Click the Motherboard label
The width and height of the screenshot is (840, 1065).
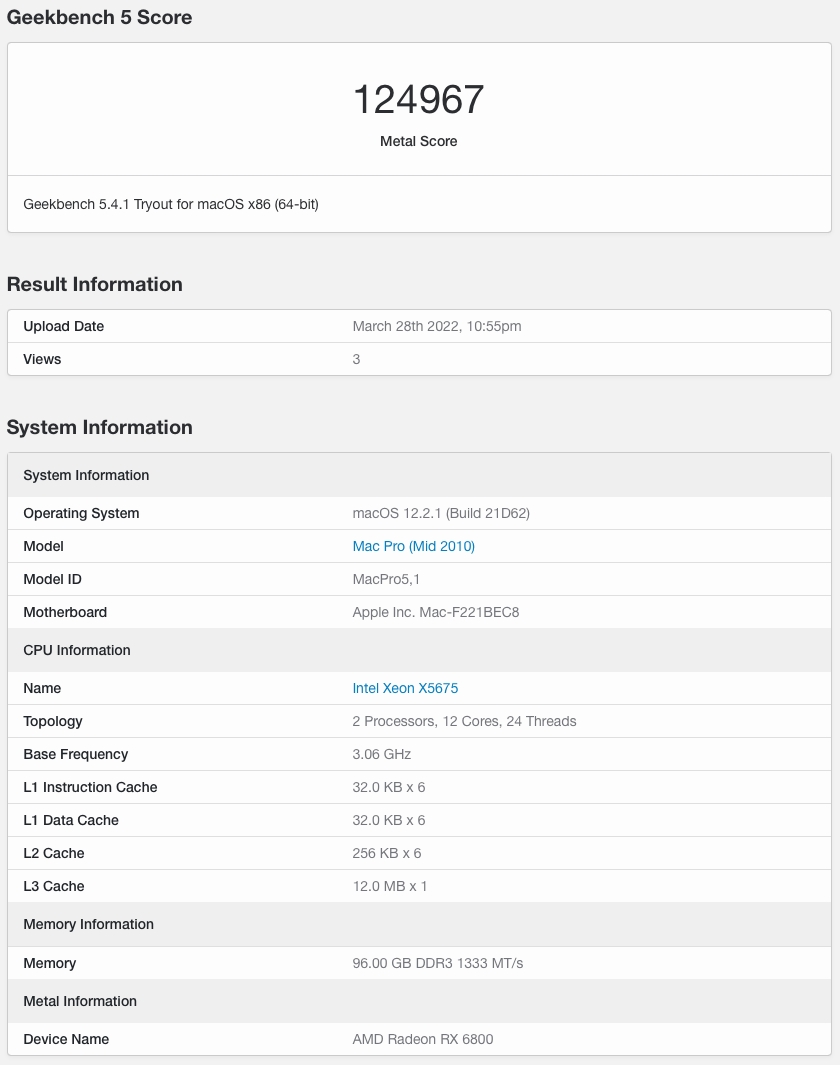(x=65, y=612)
